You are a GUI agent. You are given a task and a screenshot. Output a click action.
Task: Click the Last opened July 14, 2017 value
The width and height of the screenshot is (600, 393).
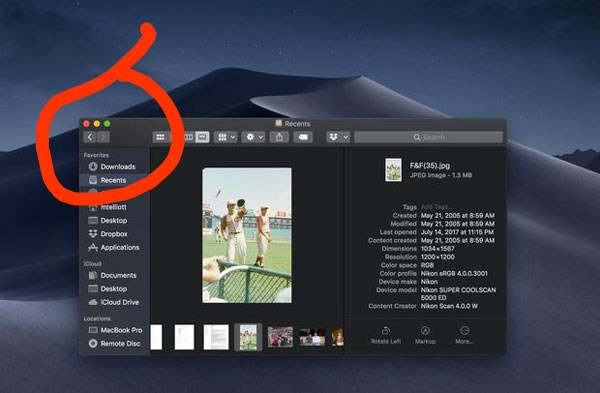pyautogui.click(x=457, y=232)
